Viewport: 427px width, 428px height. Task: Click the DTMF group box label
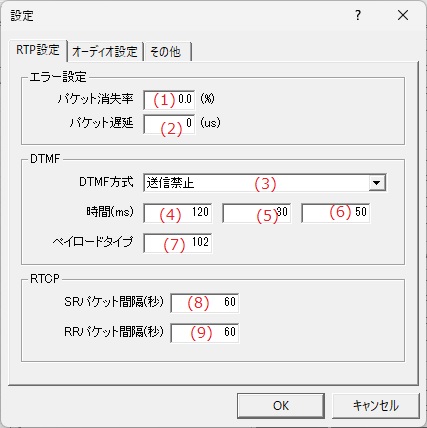point(45,159)
